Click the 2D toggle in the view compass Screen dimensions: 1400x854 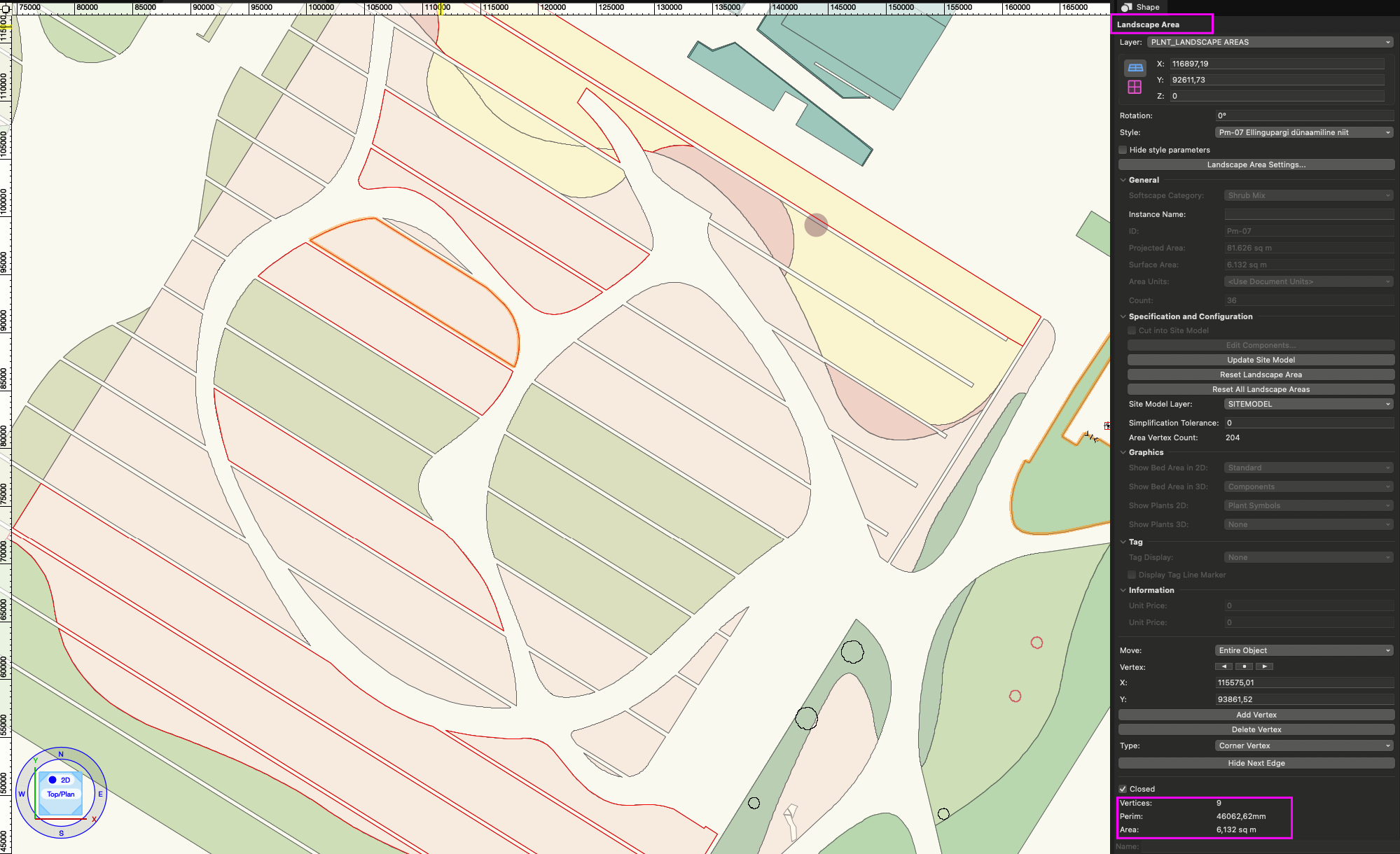(x=60, y=780)
